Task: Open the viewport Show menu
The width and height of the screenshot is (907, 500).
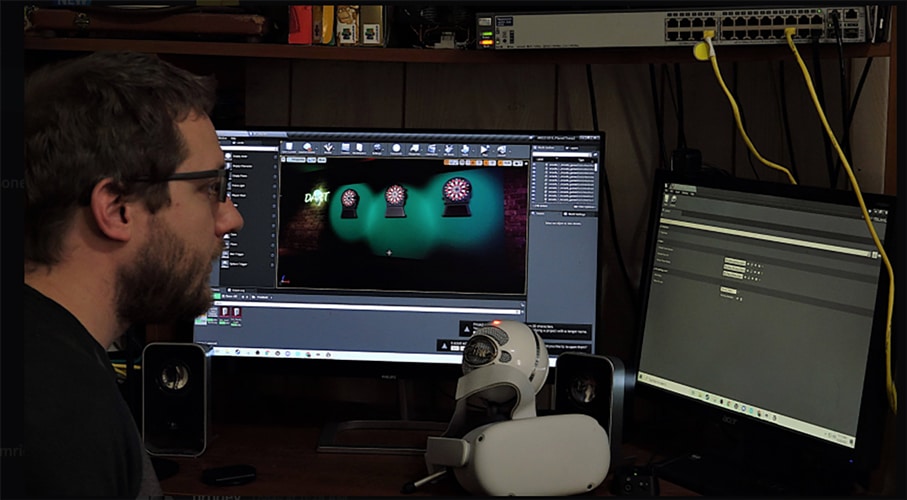Action: point(322,160)
